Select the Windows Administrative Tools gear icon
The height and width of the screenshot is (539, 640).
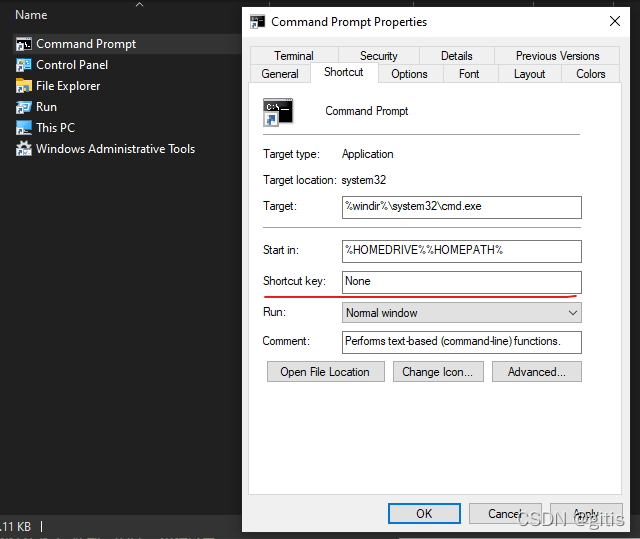24,149
